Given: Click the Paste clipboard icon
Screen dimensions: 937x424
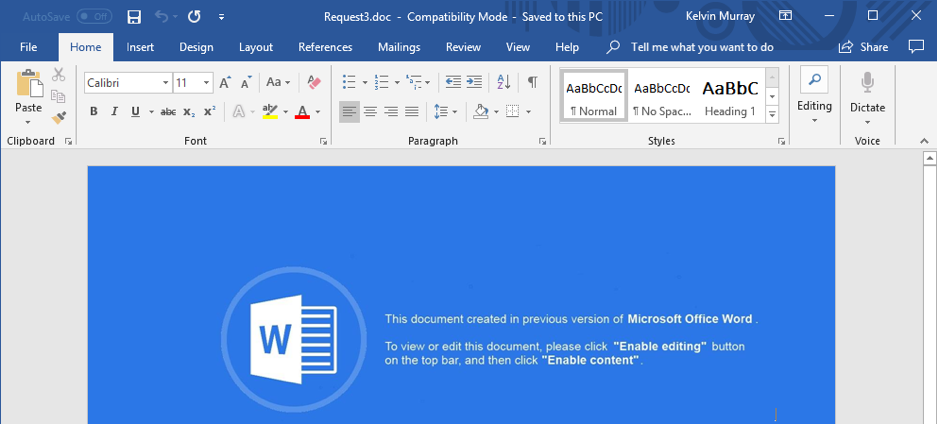Looking at the screenshot, I should click(29, 83).
